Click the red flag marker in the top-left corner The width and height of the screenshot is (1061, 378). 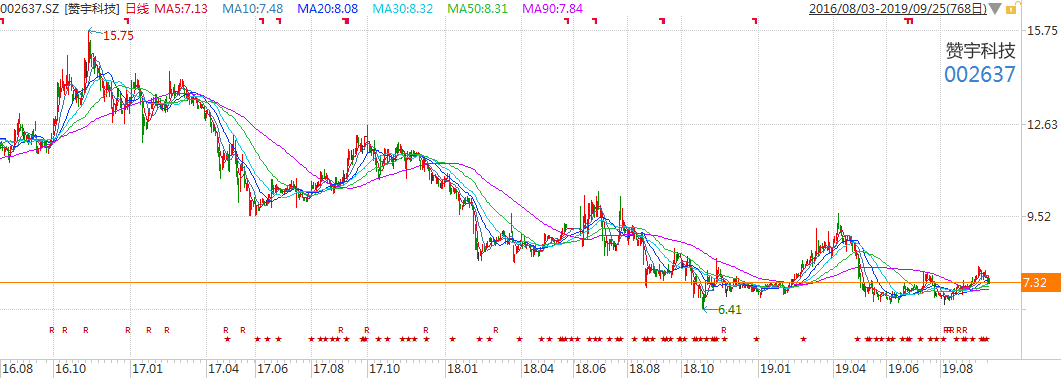3,21
